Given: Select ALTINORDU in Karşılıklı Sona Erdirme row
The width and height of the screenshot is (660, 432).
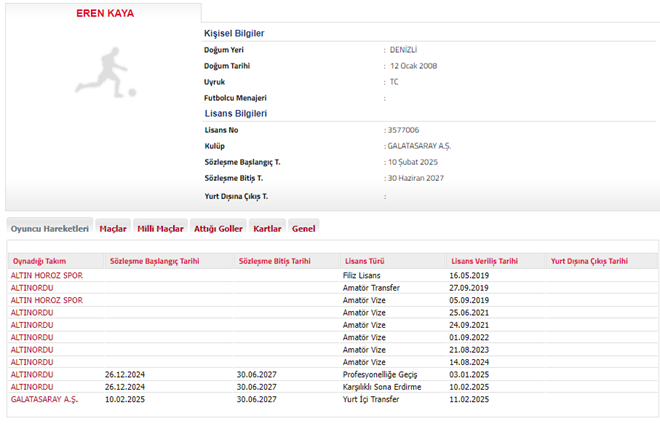Looking at the screenshot, I should click(x=31, y=386).
